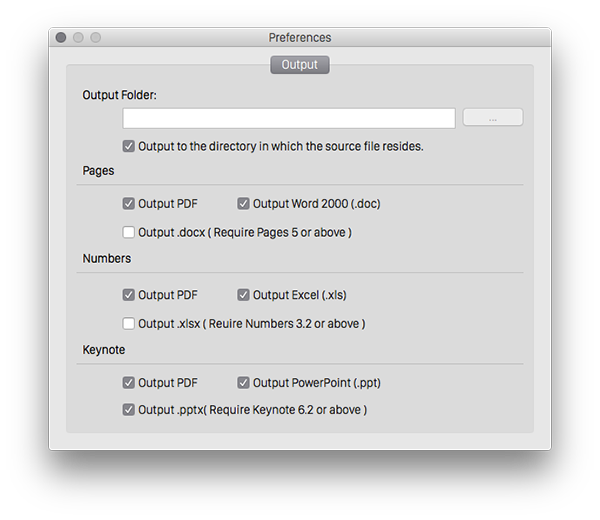
Task: Select the Output tab
Action: 300,65
